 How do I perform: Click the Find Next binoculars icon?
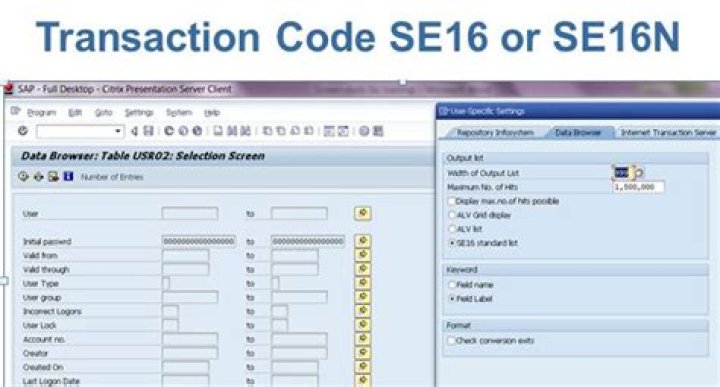[x=246, y=131]
